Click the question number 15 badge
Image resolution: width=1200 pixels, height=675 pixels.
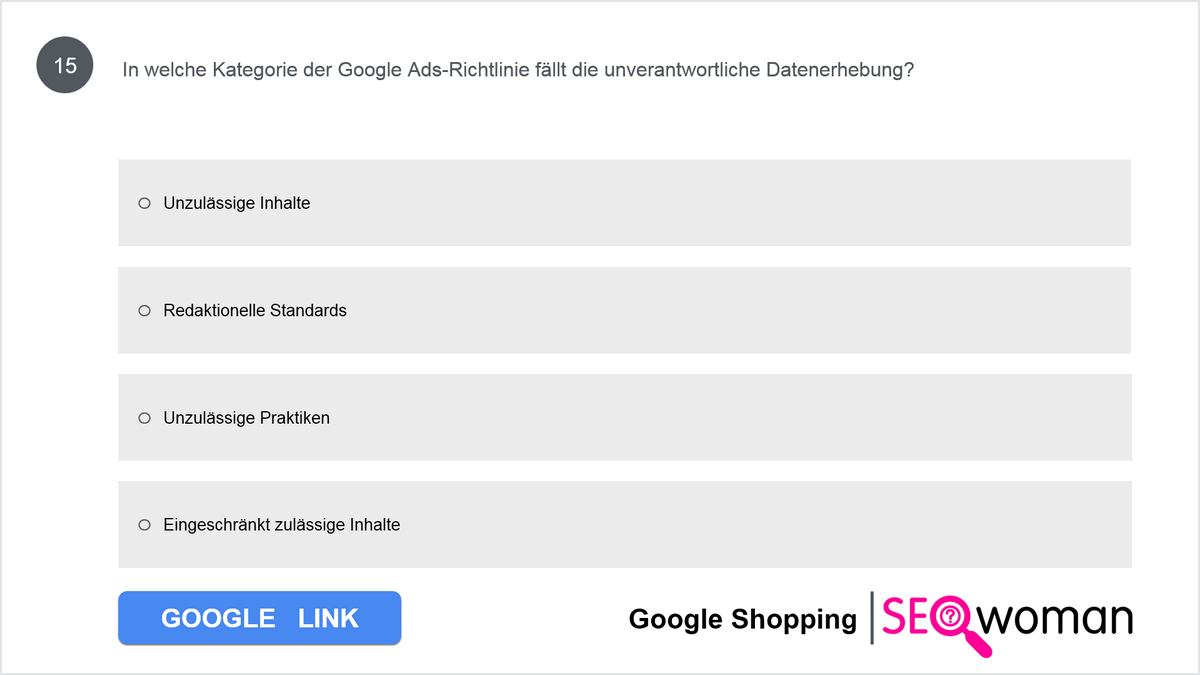[x=65, y=66]
